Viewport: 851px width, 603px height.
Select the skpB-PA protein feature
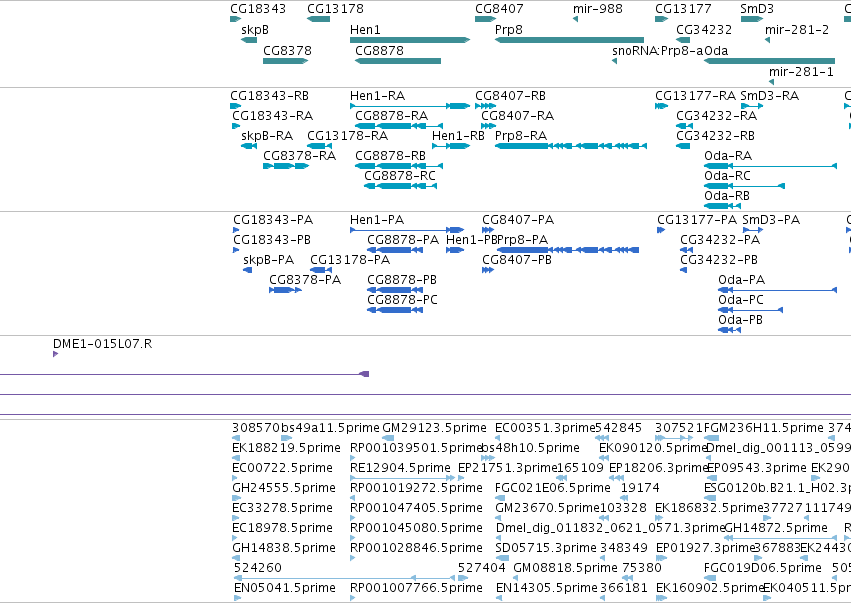(x=247, y=270)
